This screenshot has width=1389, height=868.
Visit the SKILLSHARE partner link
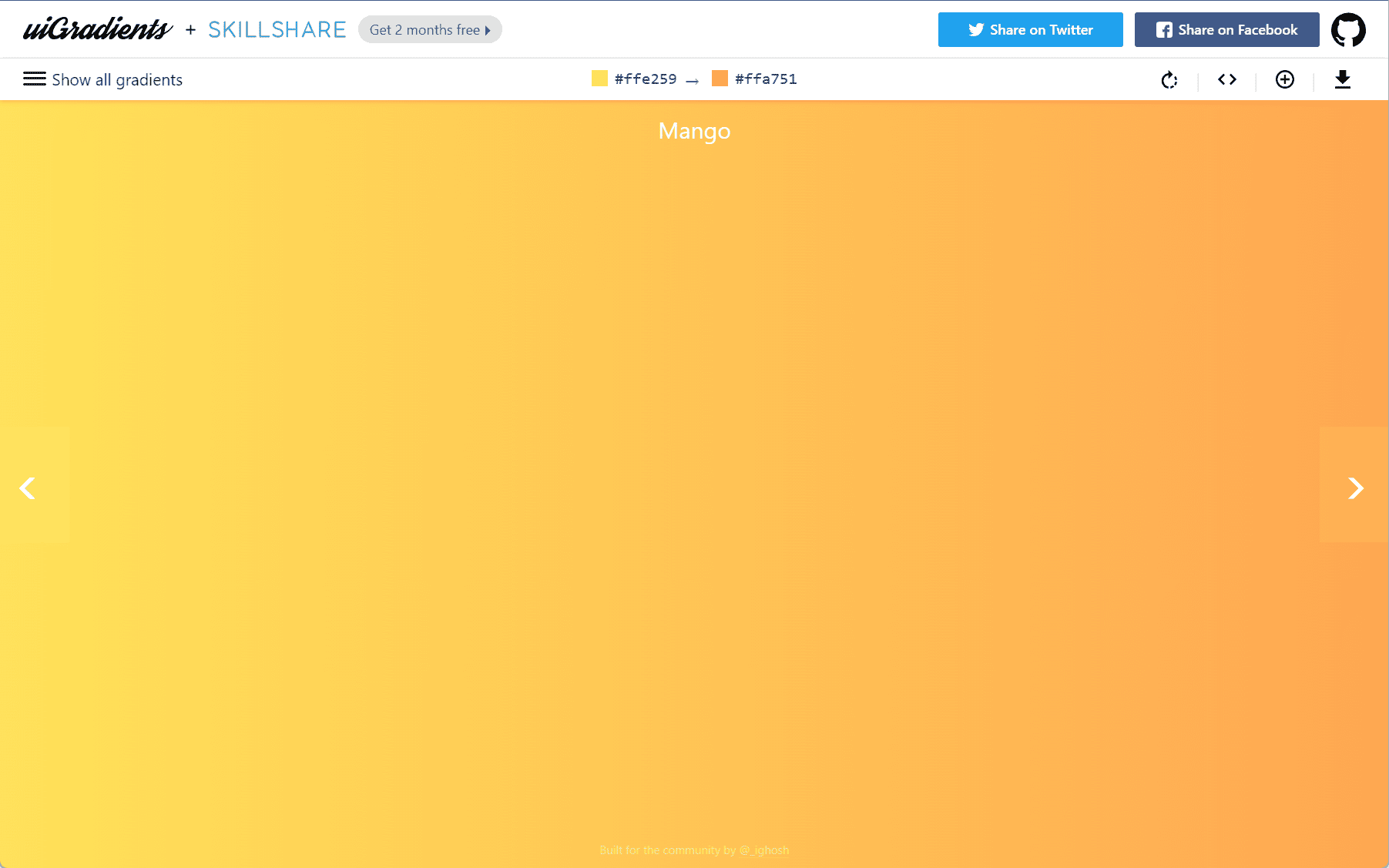coord(277,29)
